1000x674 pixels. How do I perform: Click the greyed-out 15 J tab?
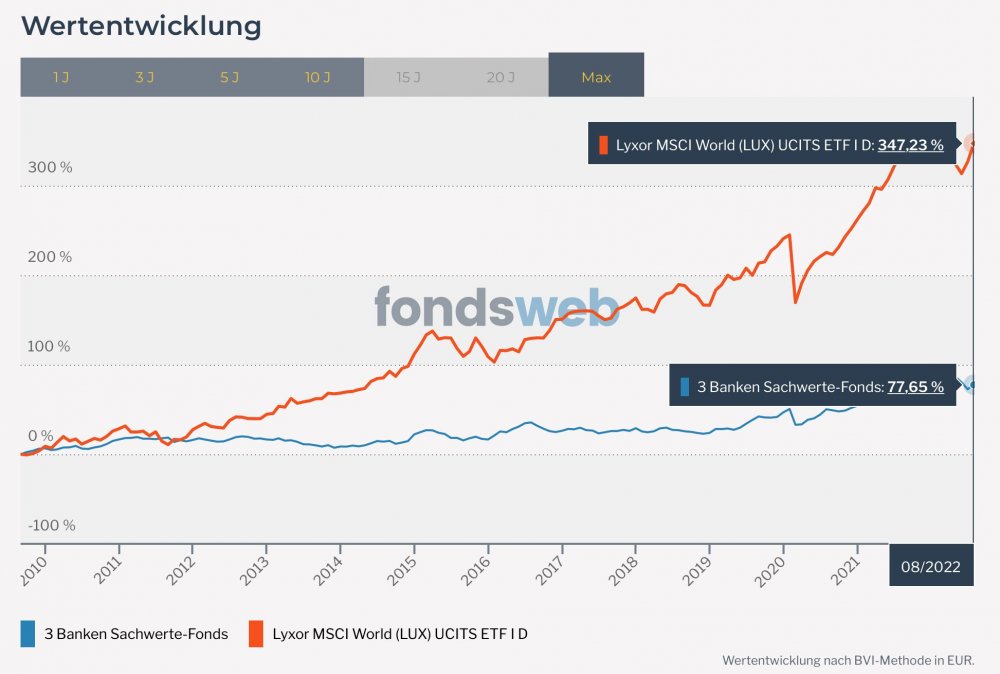pyautogui.click(x=408, y=77)
